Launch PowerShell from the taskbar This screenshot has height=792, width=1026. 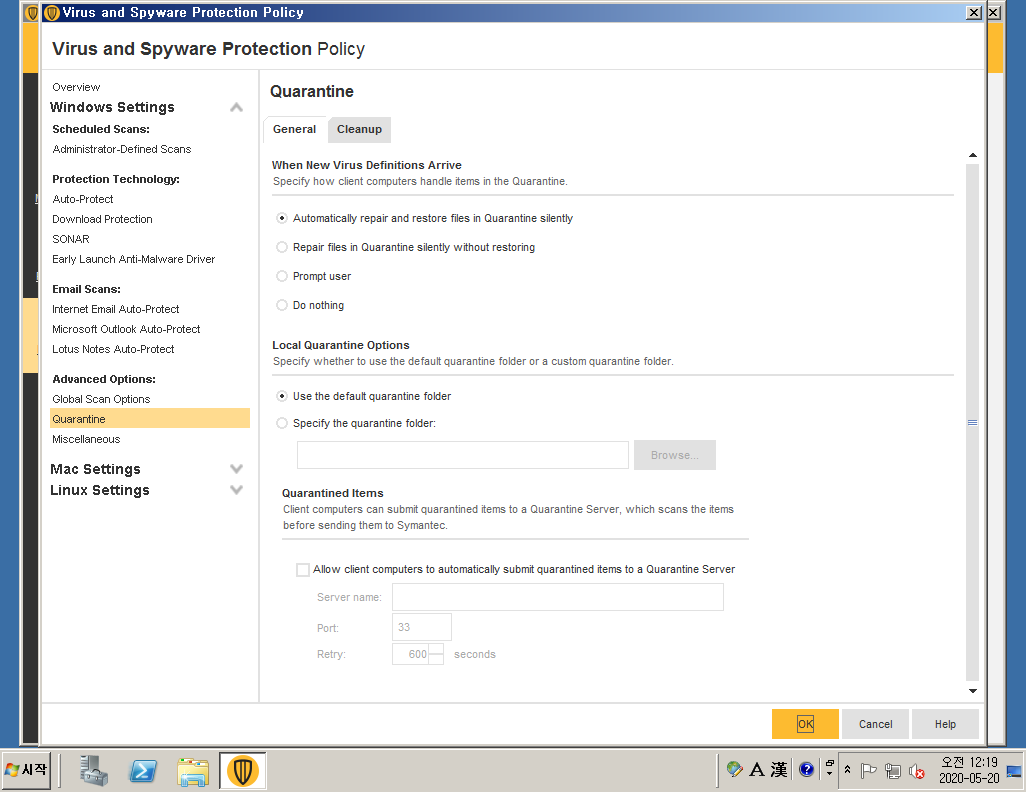coord(143,770)
